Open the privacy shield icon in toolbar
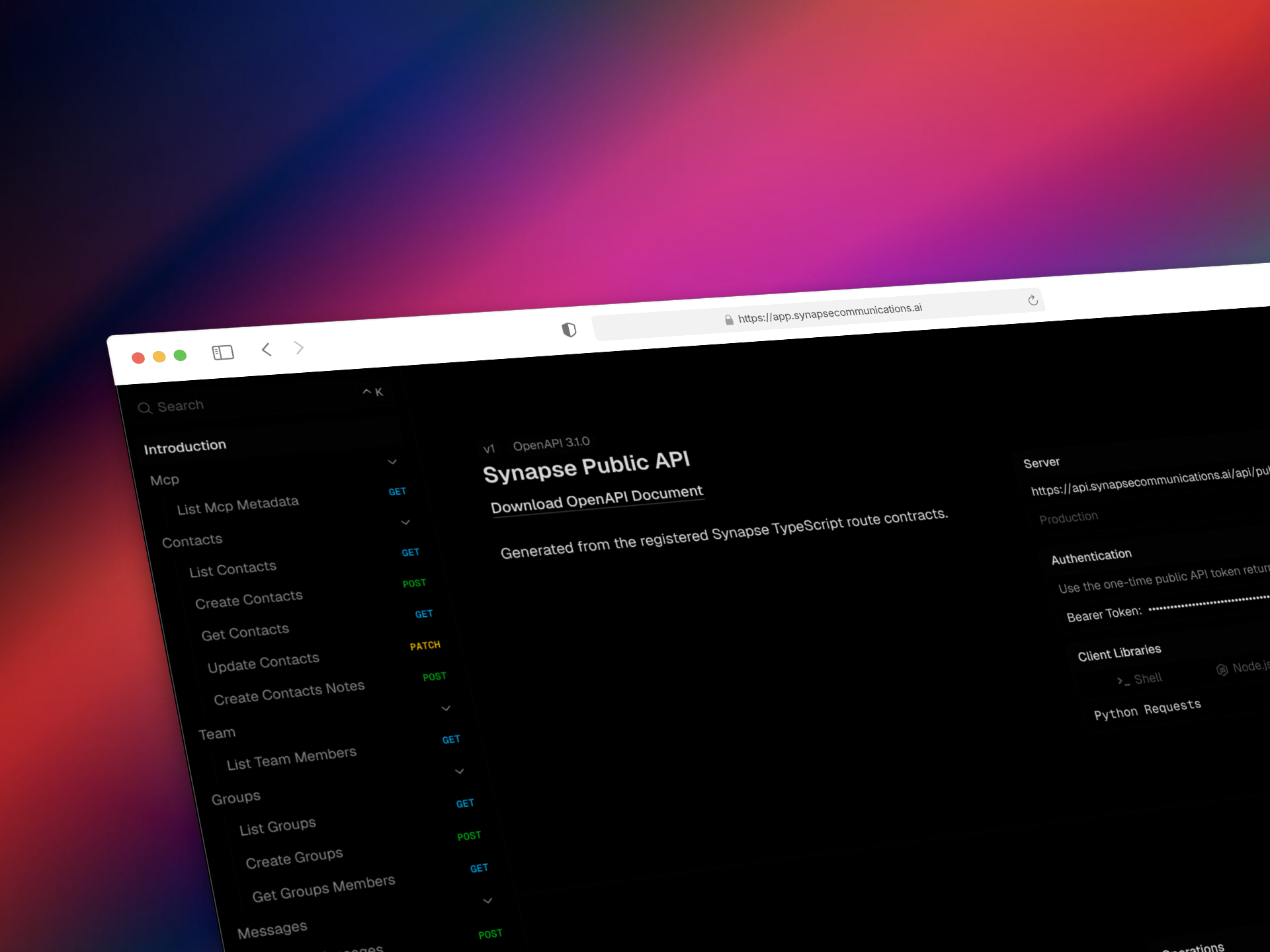 569,329
